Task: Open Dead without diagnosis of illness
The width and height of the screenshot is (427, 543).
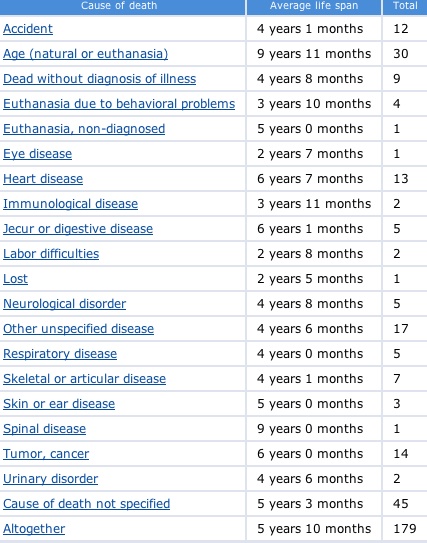Action: (x=100, y=79)
